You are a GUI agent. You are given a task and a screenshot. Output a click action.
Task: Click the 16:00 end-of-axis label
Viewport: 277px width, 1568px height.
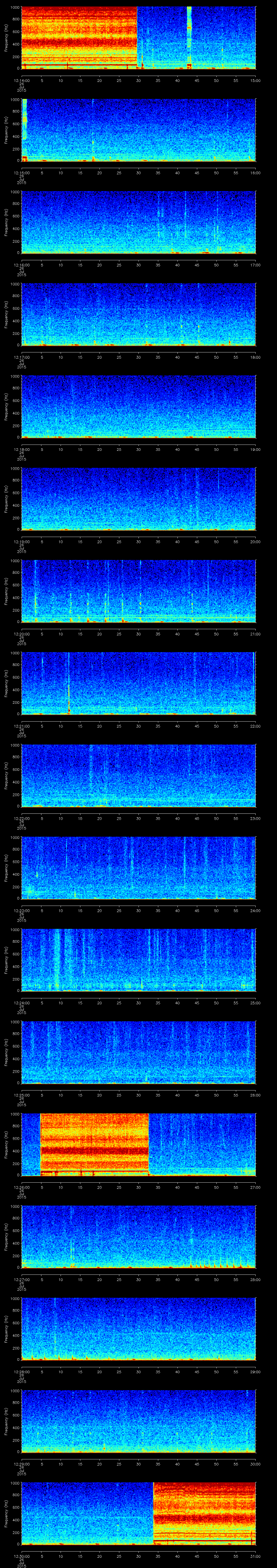pos(256,173)
